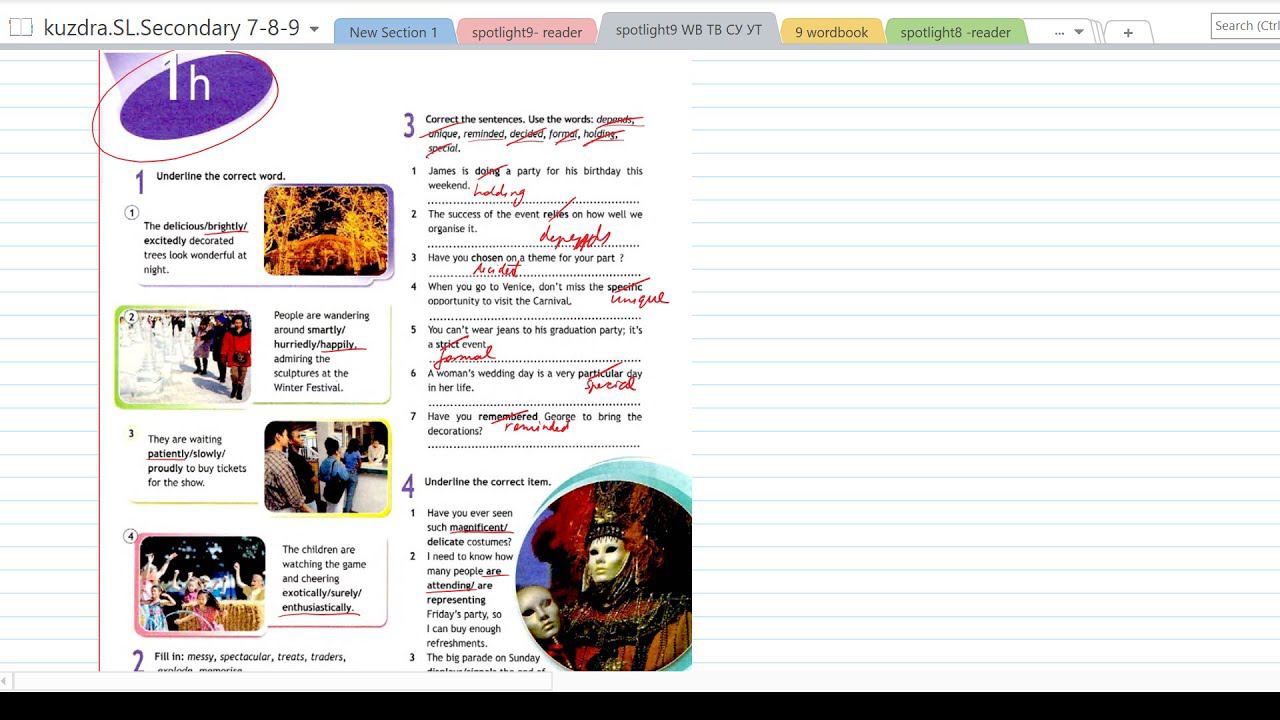Click the question 'Have you ever seen such magnificent'
The image size is (1280, 720).
point(470,527)
